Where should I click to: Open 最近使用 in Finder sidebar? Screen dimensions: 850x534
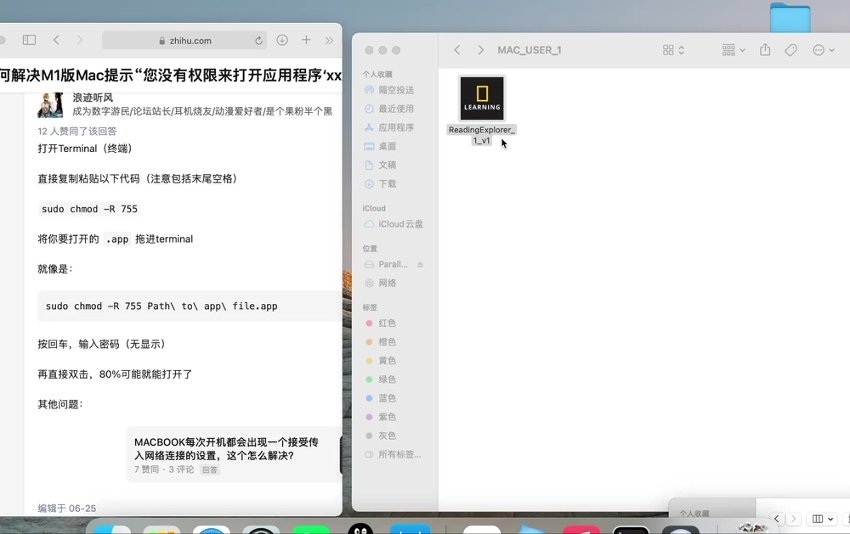coord(396,108)
